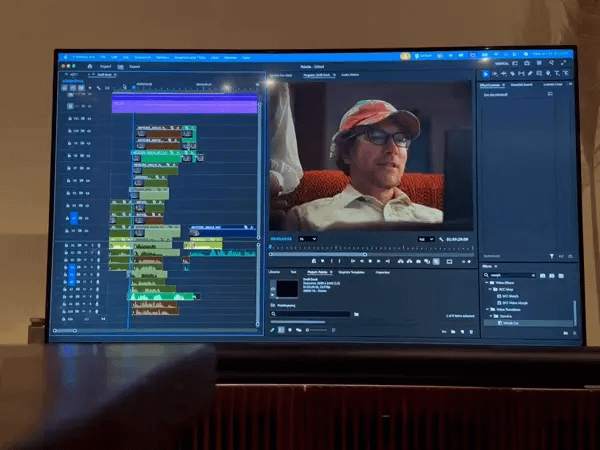Click the Play button in program monitor
The width and height of the screenshot is (600, 450).
370,261
